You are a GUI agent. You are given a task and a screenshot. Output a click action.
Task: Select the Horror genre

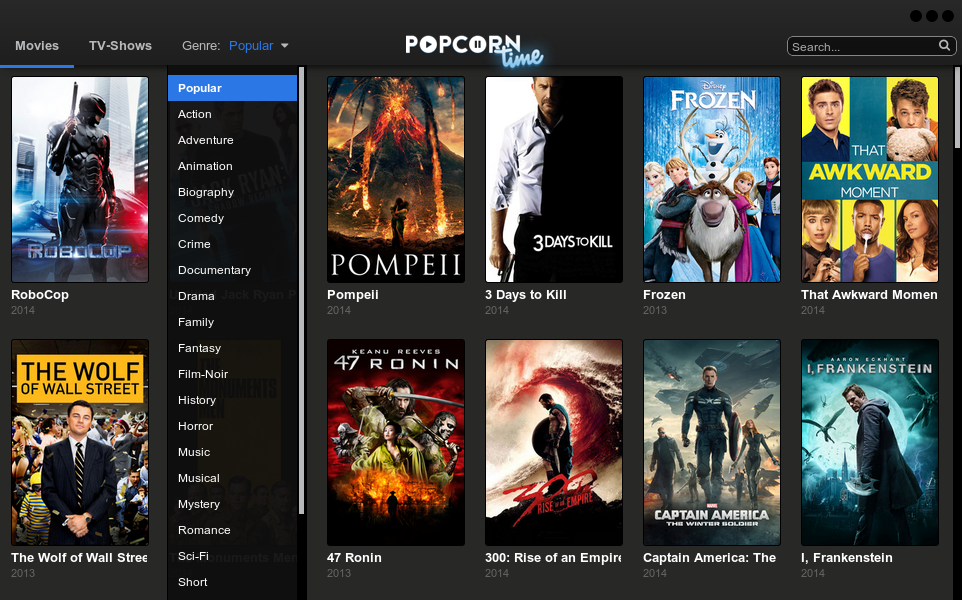(x=195, y=426)
